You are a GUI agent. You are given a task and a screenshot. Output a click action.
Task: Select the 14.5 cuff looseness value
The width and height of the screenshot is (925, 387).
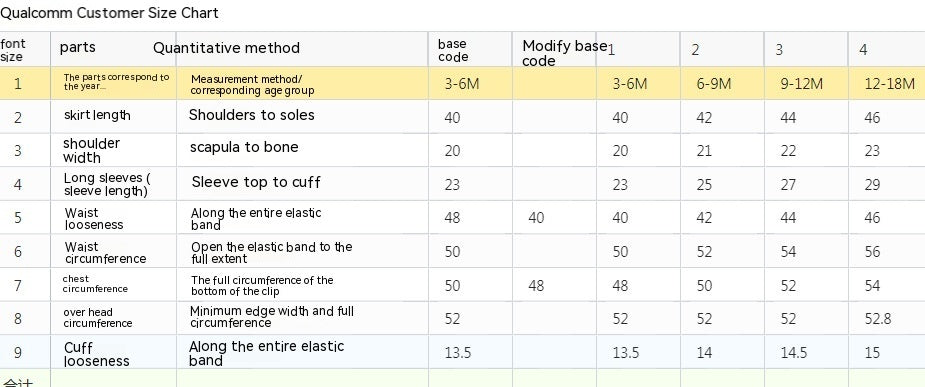pyautogui.click(x=806, y=352)
